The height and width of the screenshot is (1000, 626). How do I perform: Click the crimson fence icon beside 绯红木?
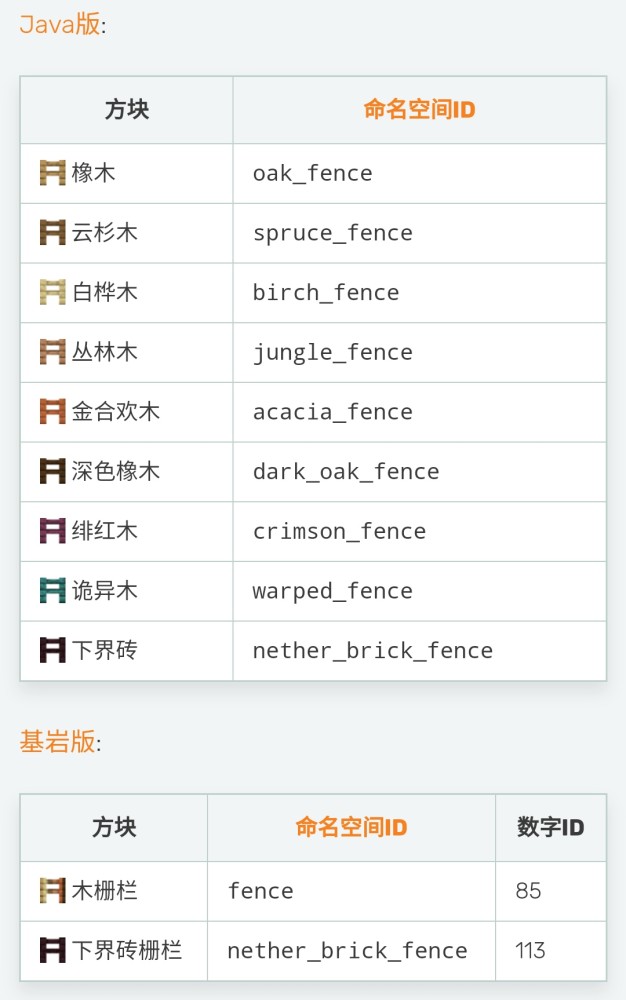click(52, 531)
